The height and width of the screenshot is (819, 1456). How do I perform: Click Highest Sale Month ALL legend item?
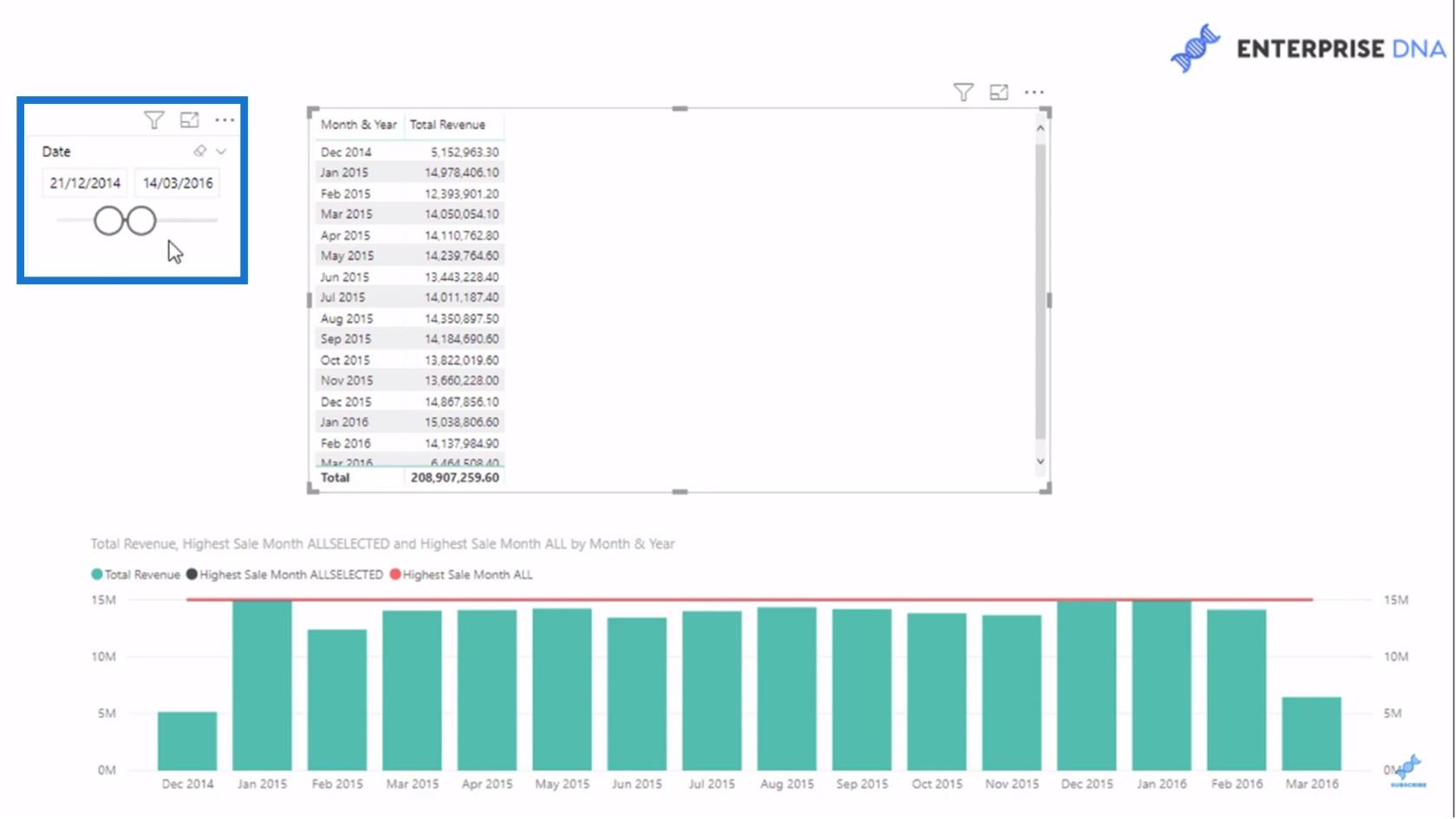462,575
